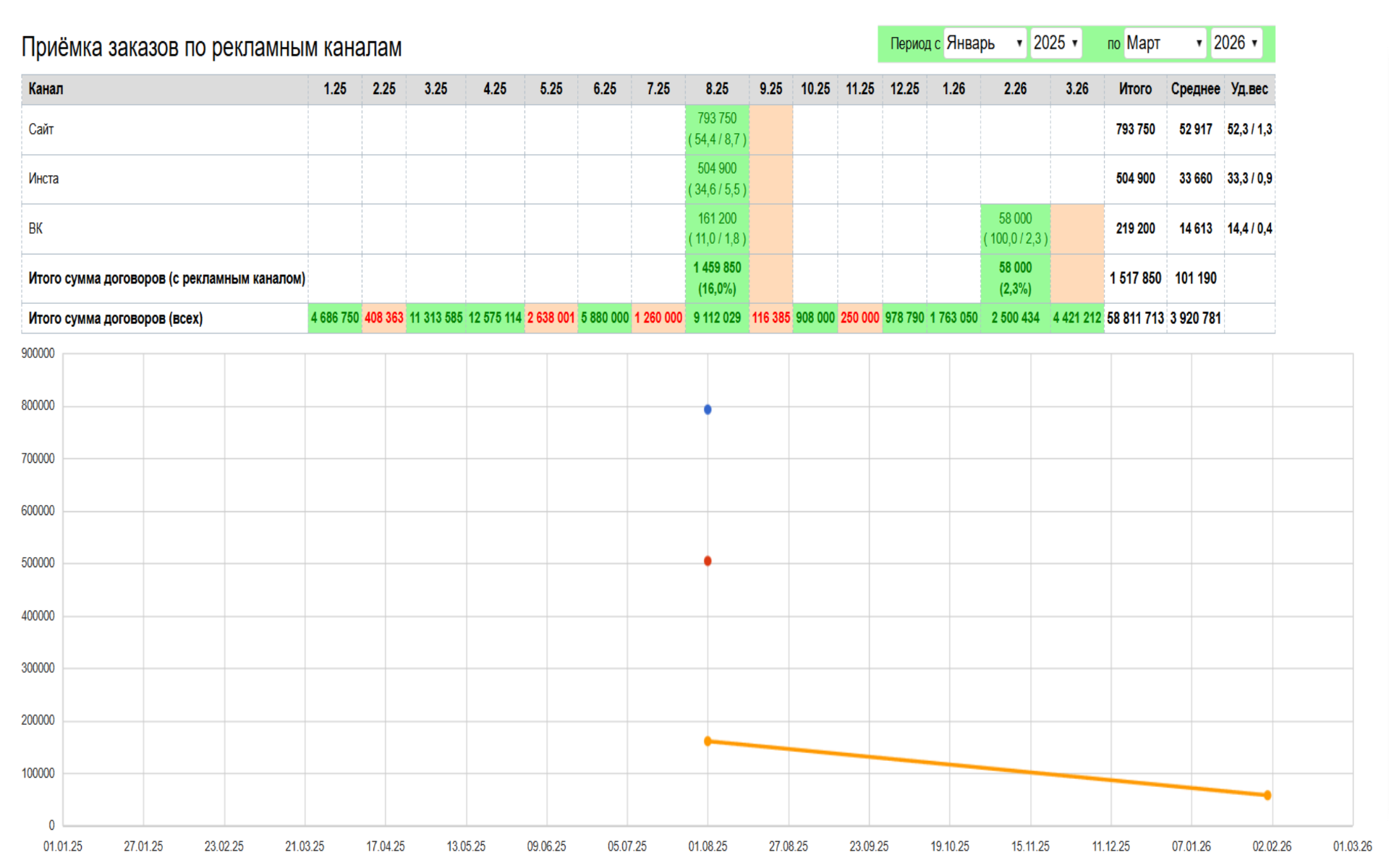
Task: Click the 'Канал' column header
Action: 46,89
